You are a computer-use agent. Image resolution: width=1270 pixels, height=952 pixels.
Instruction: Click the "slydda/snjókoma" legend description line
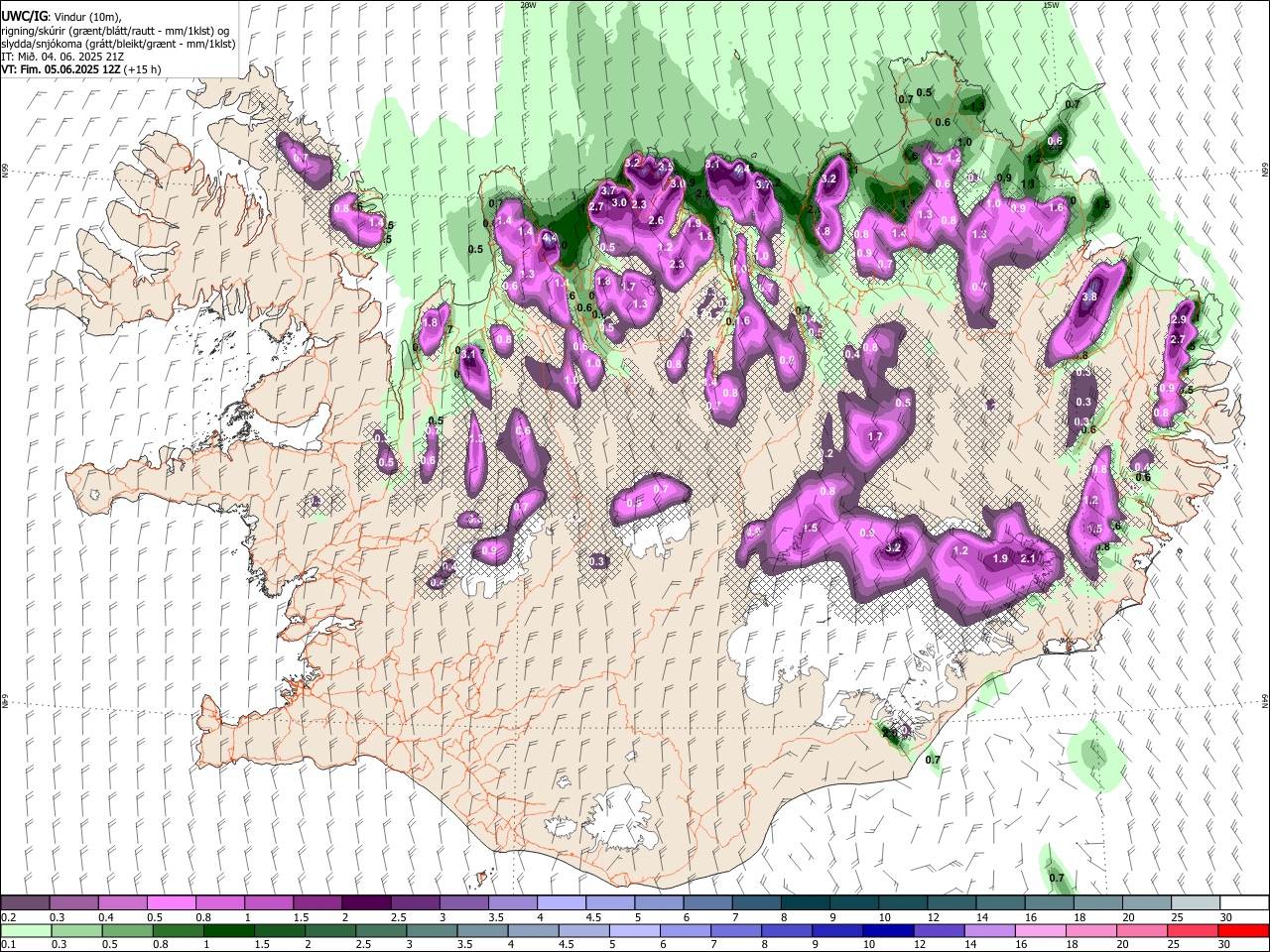click(x=118, y=44)
